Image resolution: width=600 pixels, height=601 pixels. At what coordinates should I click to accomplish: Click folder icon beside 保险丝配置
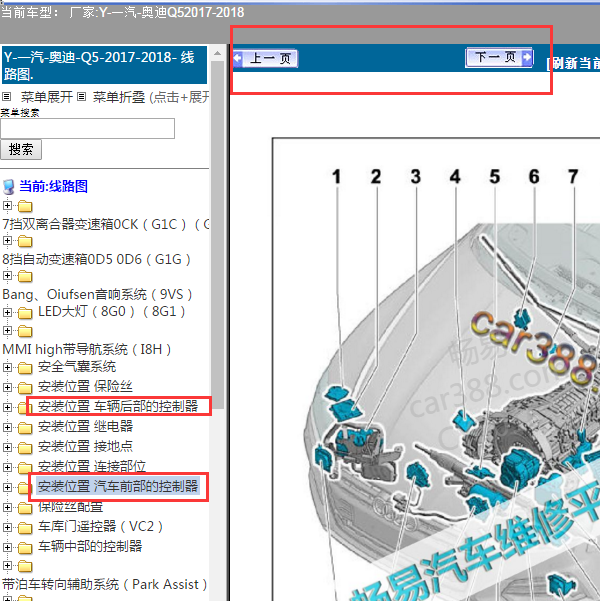coord(25,508)
